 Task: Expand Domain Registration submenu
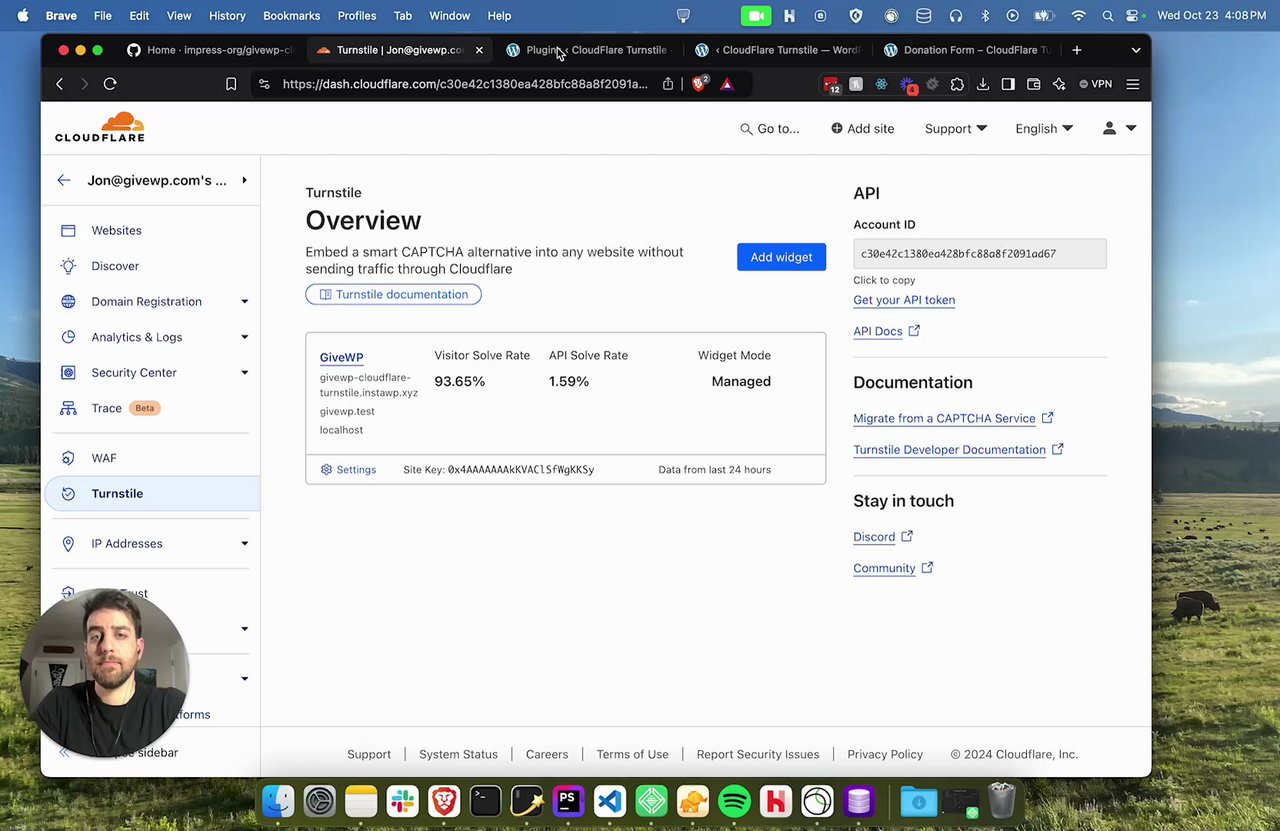pyautogui.click(x=244, y=301)
